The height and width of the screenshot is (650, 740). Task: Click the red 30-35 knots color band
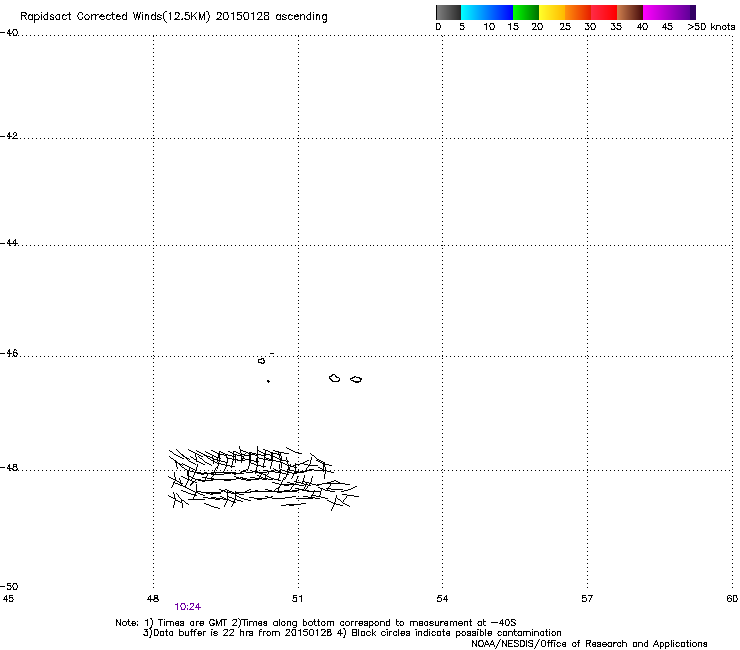[604, 12]
